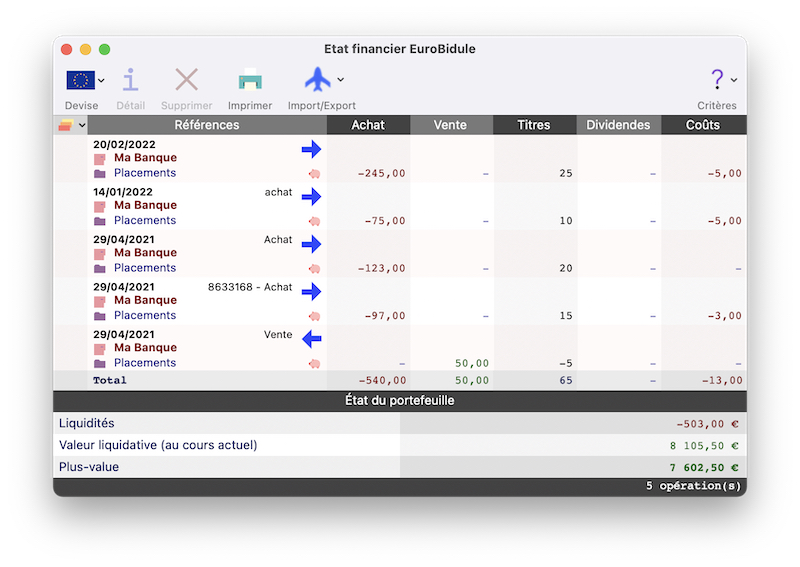Click the Placements folder icon on the 8633168 row
The height and width of the screenshot is (567, 800).
tap(99, 316)
